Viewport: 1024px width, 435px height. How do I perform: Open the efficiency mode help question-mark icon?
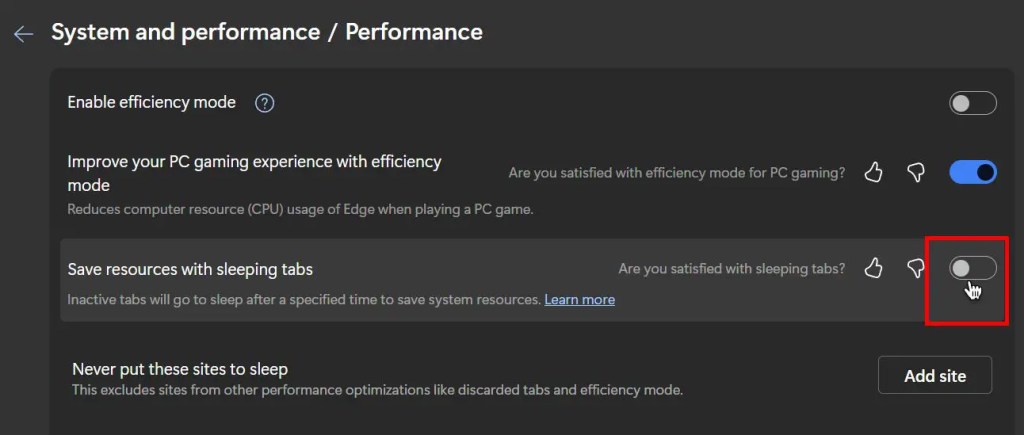pyautogui.click(x=264, y=103)
